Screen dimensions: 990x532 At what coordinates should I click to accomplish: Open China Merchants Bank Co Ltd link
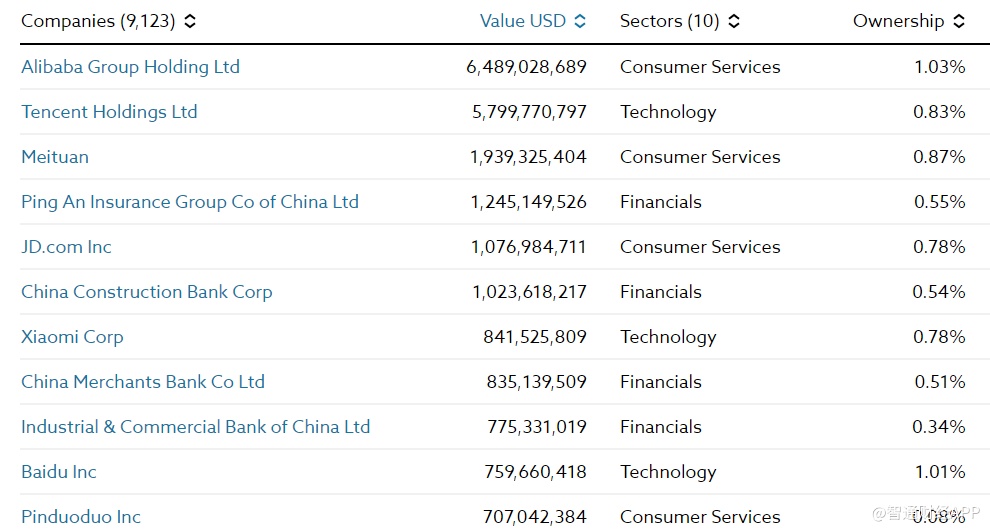pyautogui.click(x=143, y=382)
